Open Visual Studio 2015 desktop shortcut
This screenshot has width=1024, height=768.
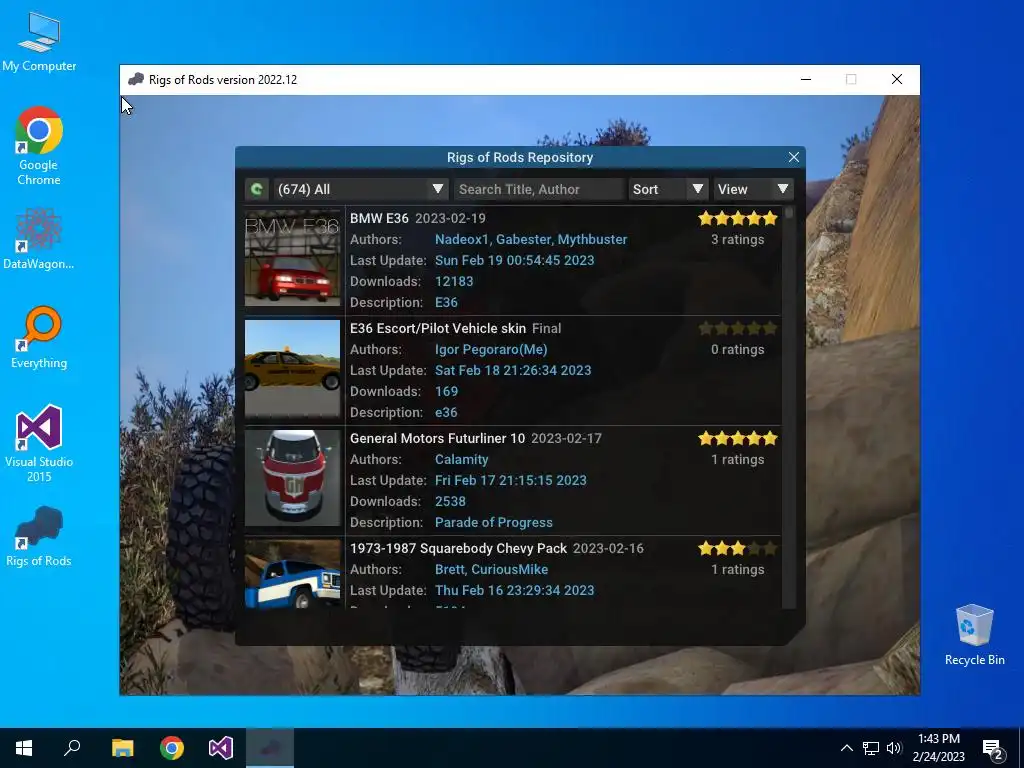click(39, 444)
